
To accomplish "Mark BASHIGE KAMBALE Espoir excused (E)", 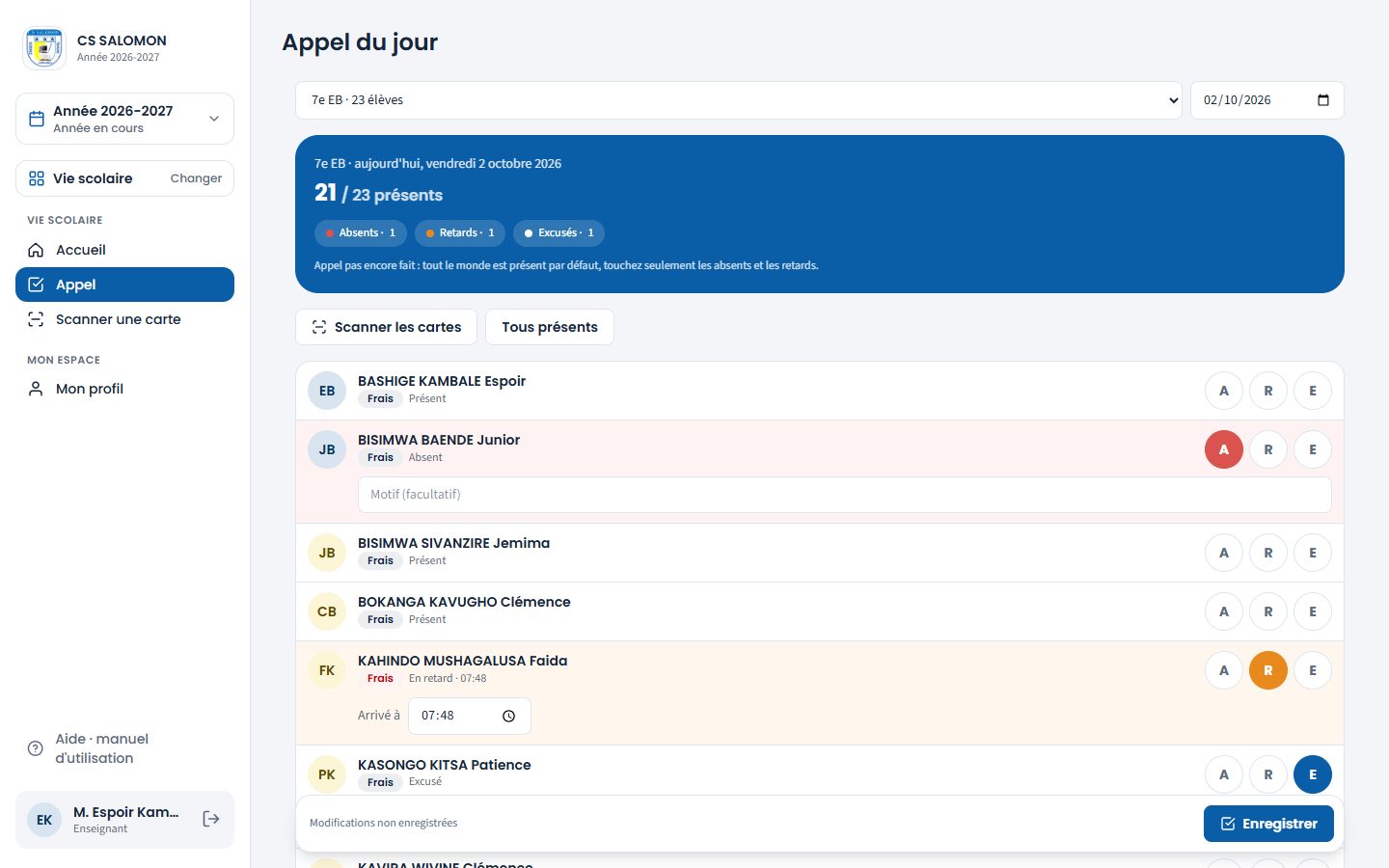I will pos(1313,391).
